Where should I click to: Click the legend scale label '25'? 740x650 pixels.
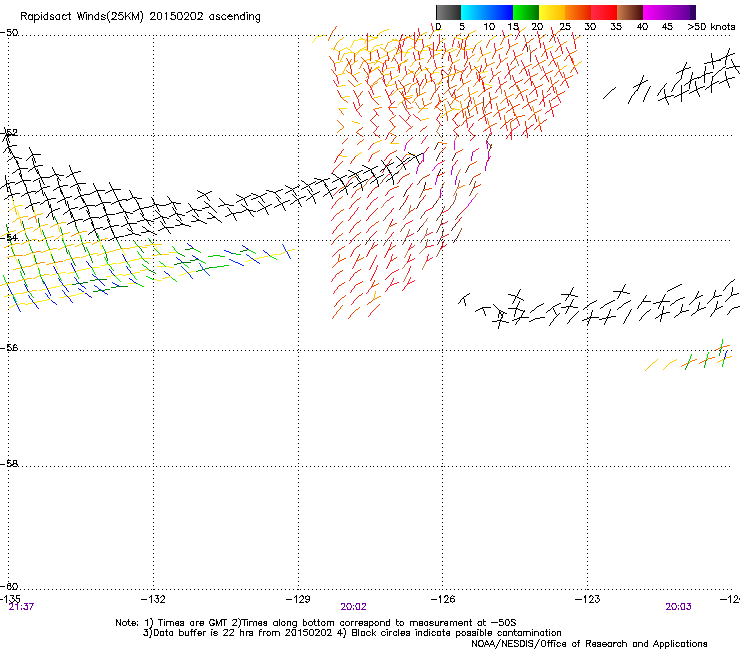click(x=565, y=27)
